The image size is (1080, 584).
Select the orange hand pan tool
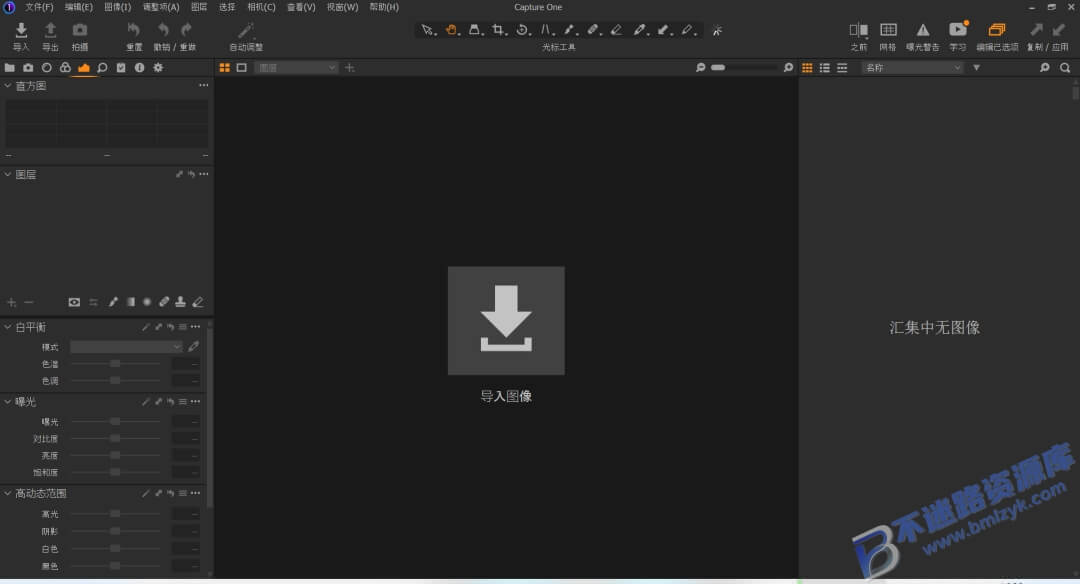point(451,30)
